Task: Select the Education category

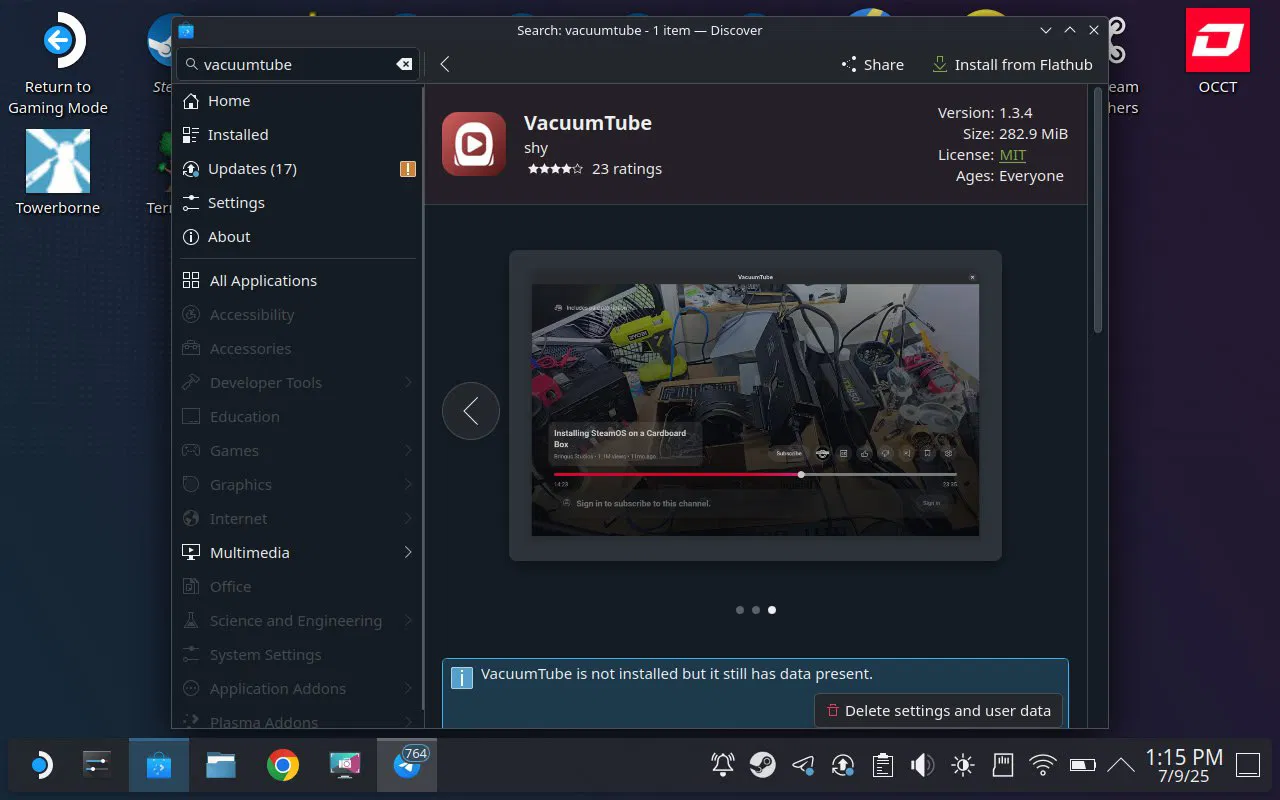Action: coord(298,417)
